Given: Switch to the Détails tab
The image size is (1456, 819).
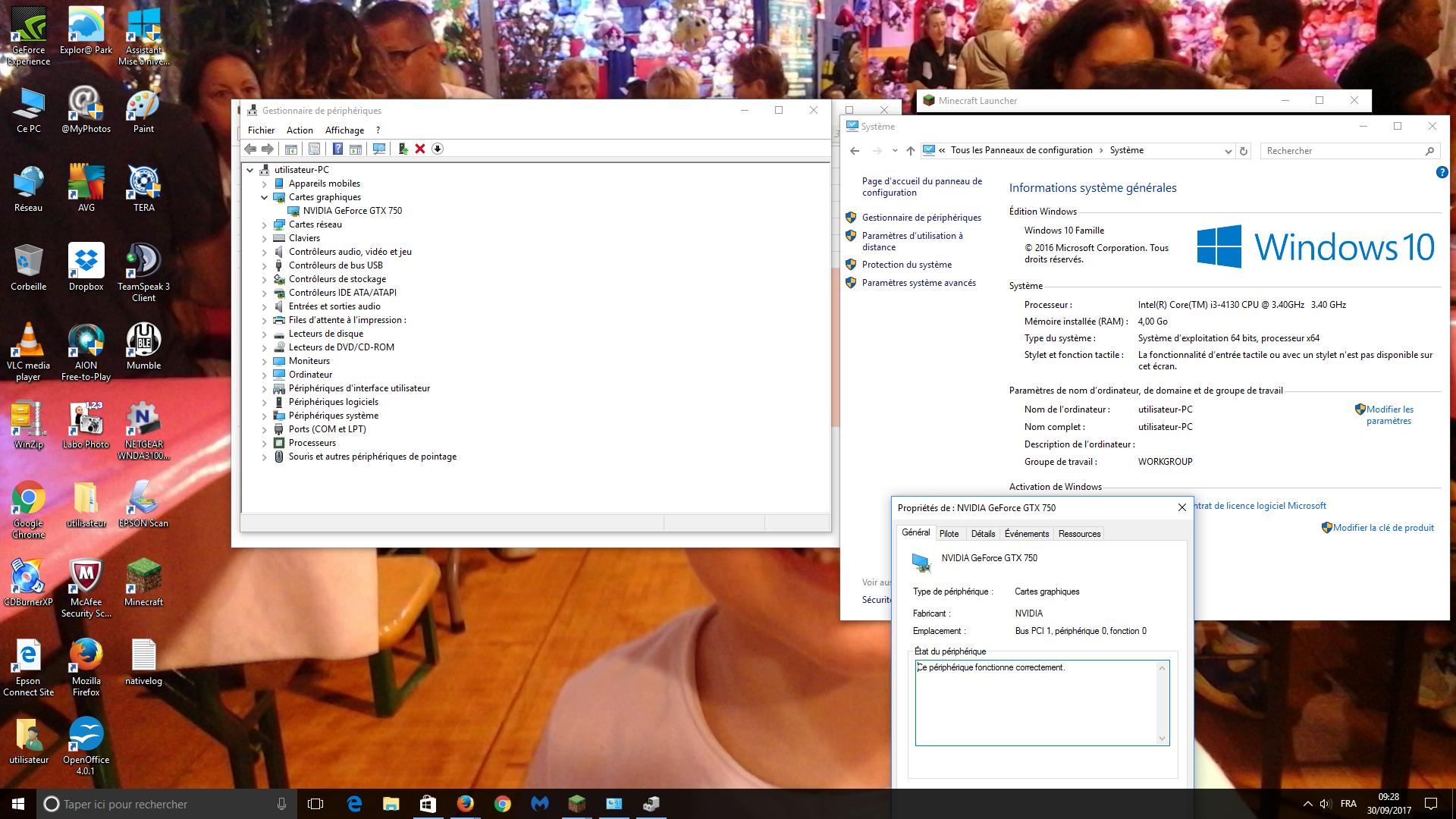Looking at the screenshot, I should 983,534.
